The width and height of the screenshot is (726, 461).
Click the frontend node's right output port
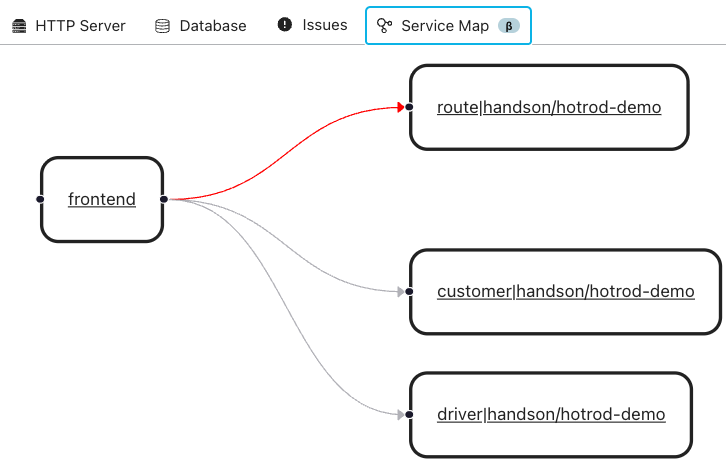pos(164,199)
